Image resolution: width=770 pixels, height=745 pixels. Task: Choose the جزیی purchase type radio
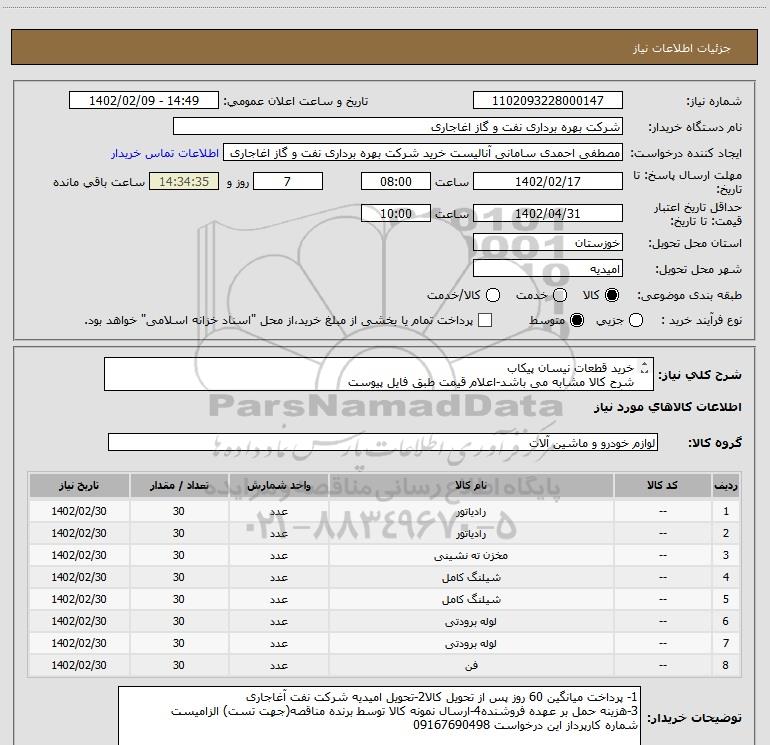(635, 321)
